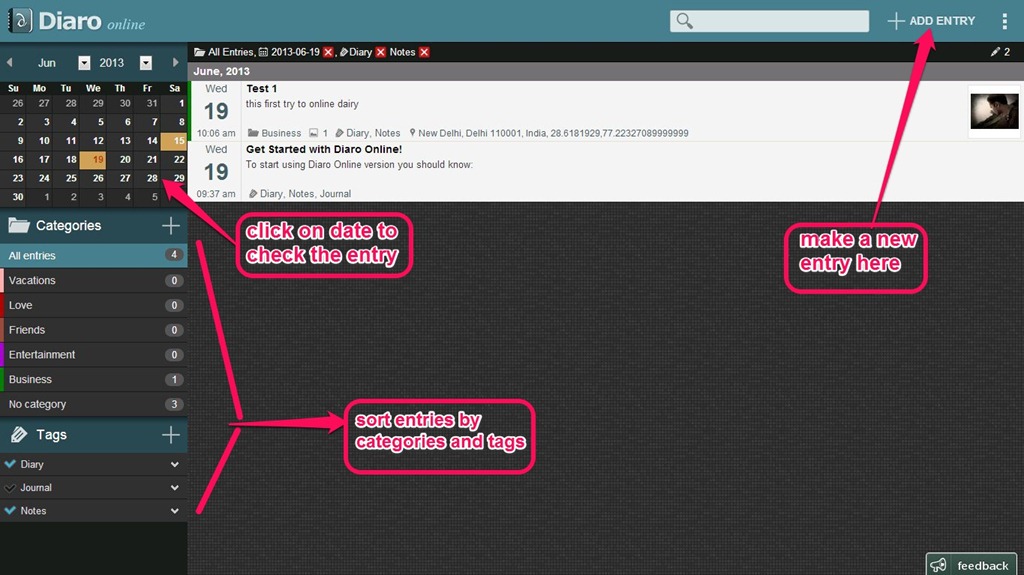Open the year dropdown next to 2013
The width and height of the screenshot is (1024, 575).
point(146,63)
